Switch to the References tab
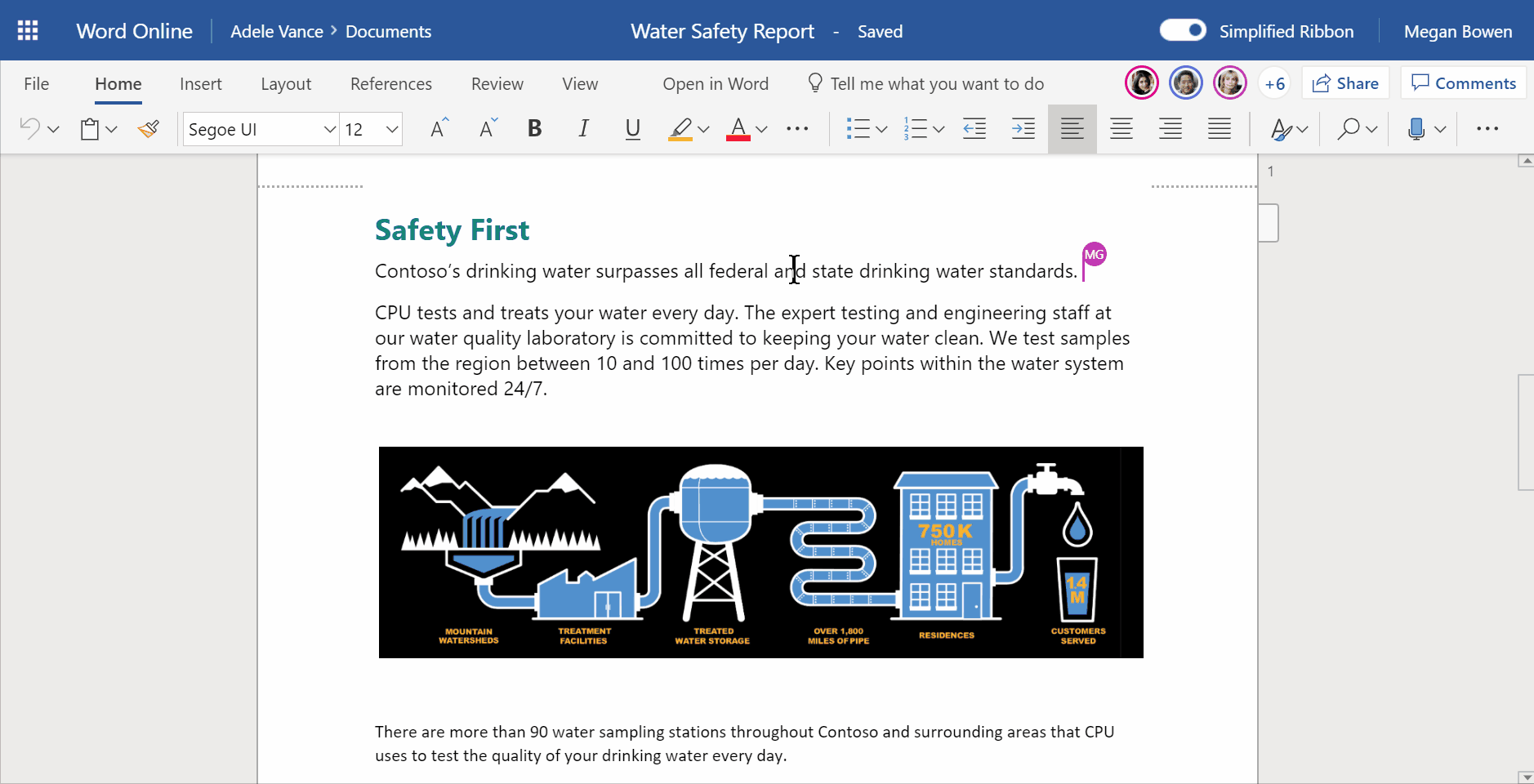 (391, 84)
